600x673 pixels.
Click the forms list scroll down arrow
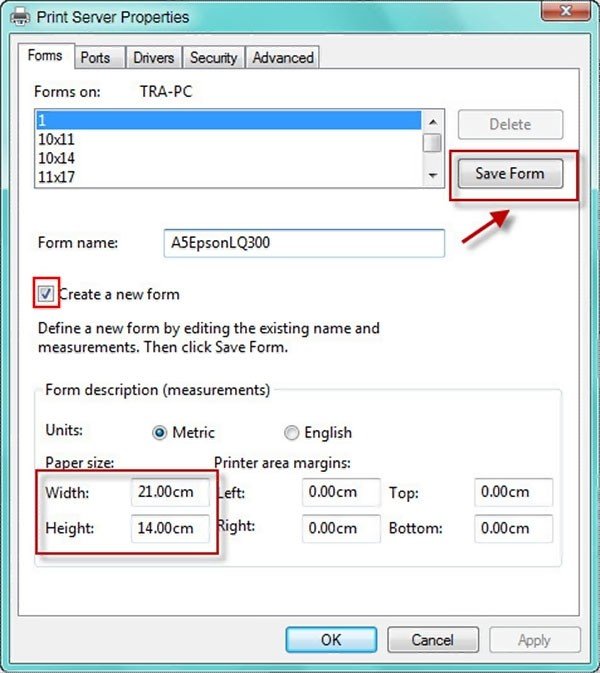(x=433, y=175)
